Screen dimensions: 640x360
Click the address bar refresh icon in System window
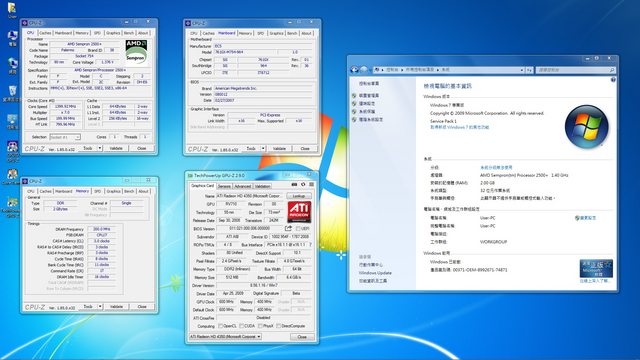[529, 70]
